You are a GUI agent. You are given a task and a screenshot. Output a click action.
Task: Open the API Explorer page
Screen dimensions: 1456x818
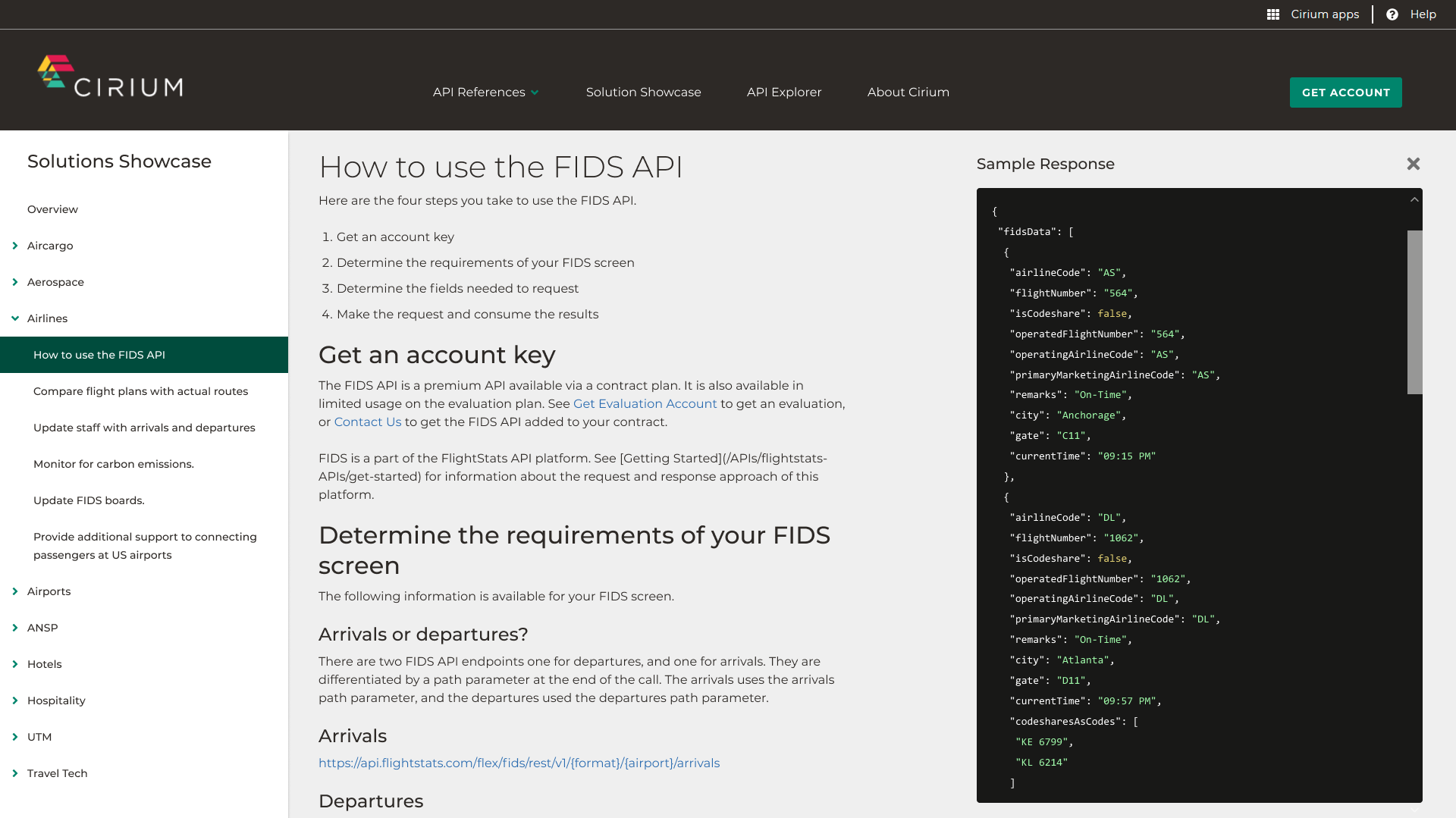pyautogui.click(x=784, y=92)
